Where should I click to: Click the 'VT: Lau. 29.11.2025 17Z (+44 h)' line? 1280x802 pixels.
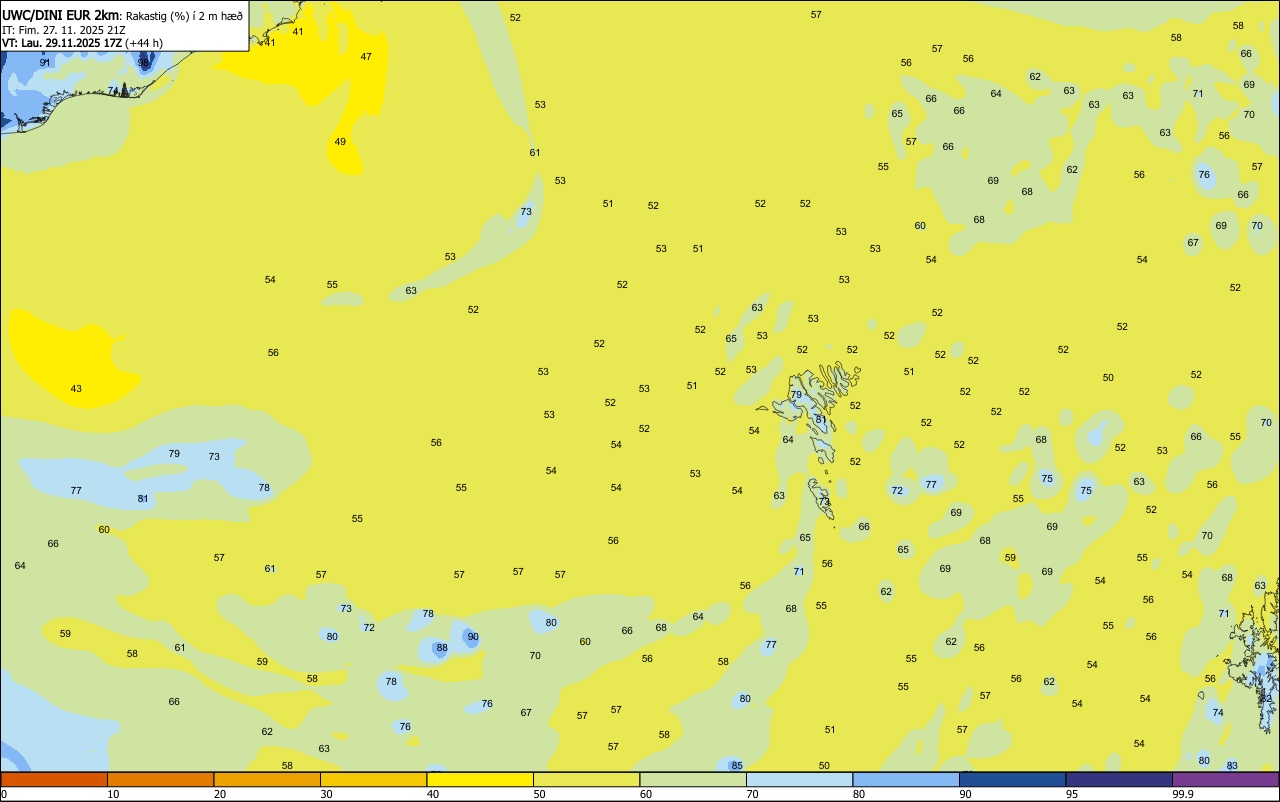[82, 43]
